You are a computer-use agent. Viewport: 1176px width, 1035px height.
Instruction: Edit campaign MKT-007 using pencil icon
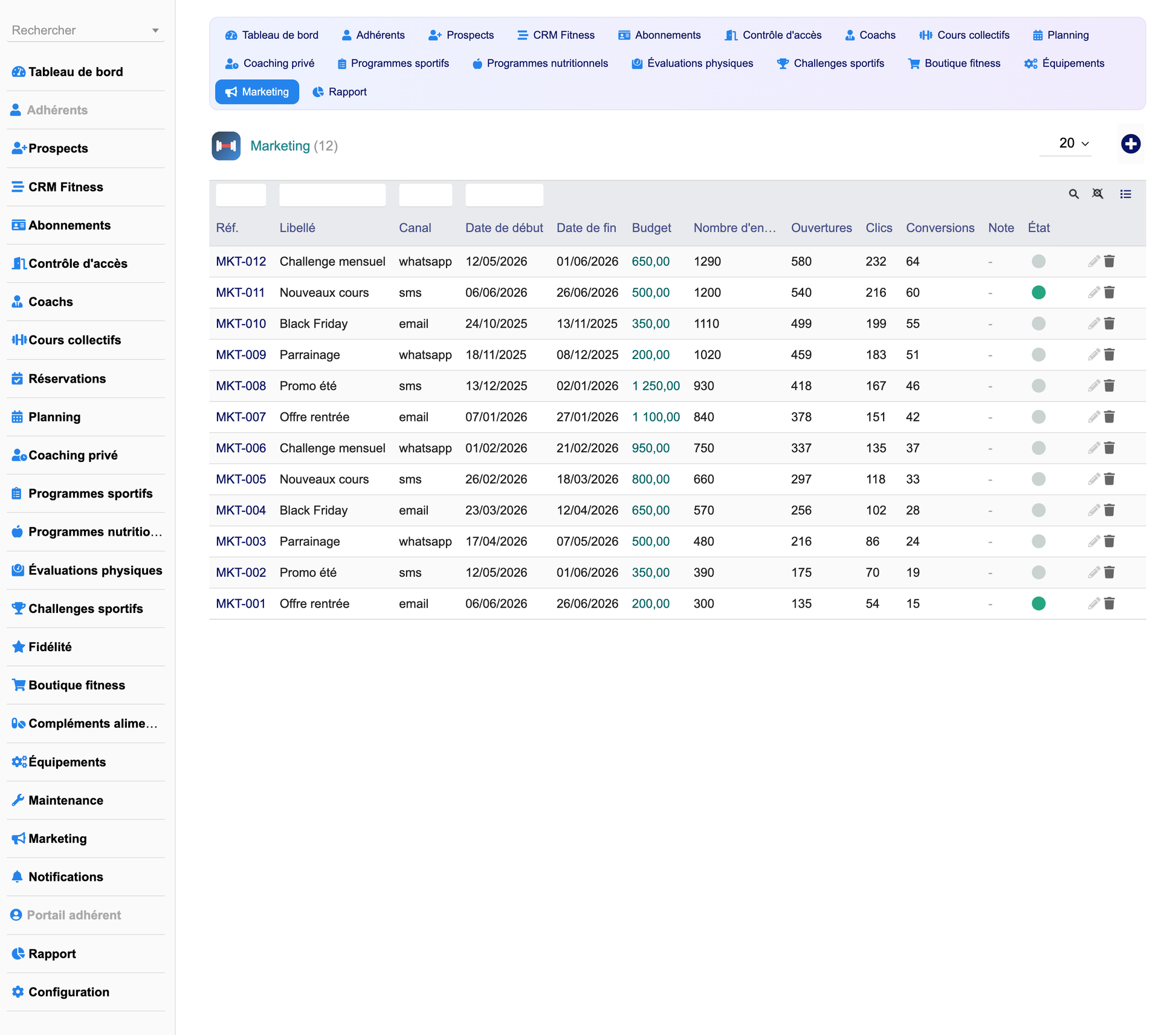1094,417
